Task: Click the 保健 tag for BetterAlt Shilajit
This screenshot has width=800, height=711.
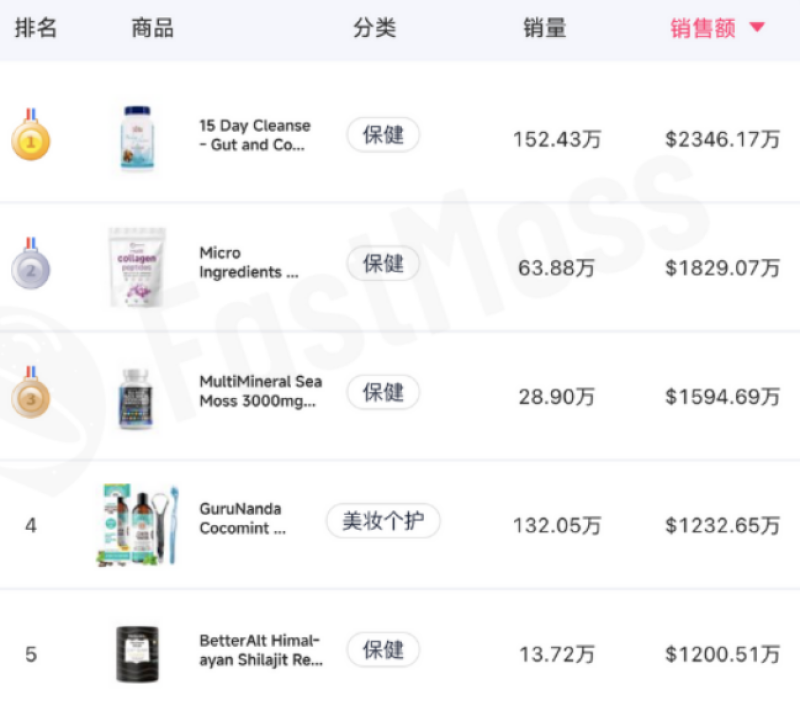Action: point(383,650)
